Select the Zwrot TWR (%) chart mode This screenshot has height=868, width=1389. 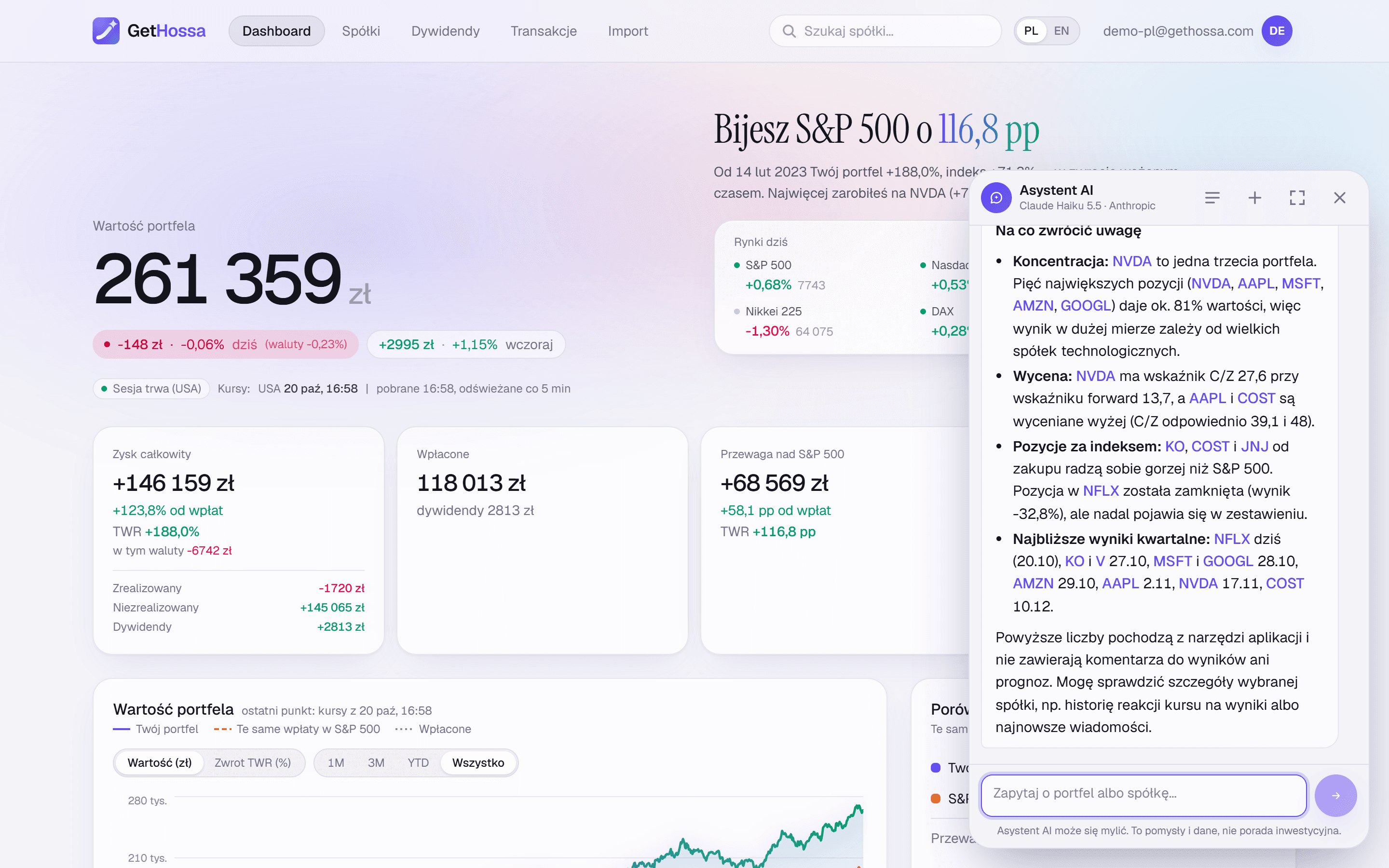click(253, 762)
